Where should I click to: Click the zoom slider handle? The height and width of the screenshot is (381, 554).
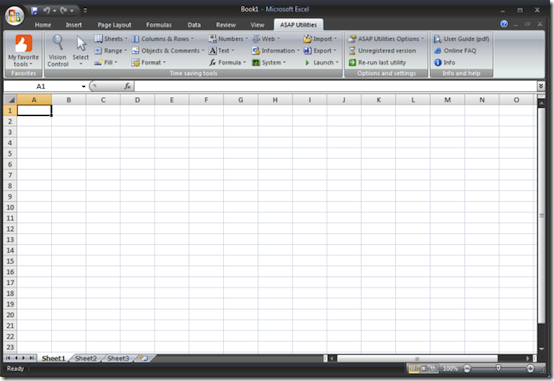click(x=498, y=369)
